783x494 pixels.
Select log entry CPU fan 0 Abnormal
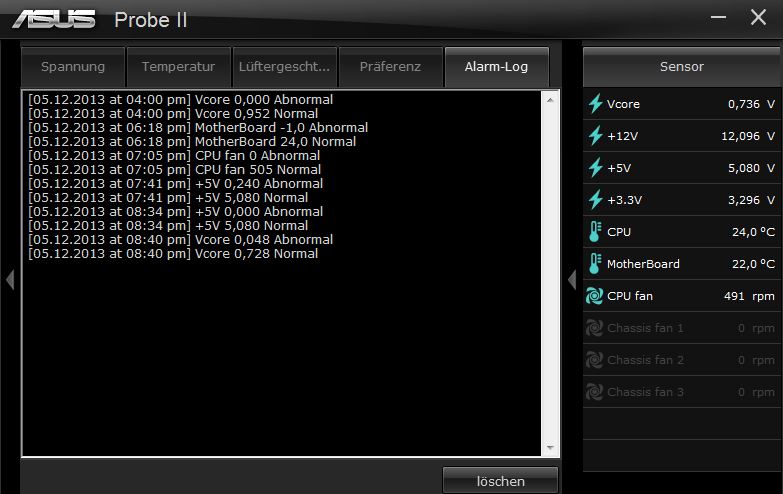tap(174, 155)
